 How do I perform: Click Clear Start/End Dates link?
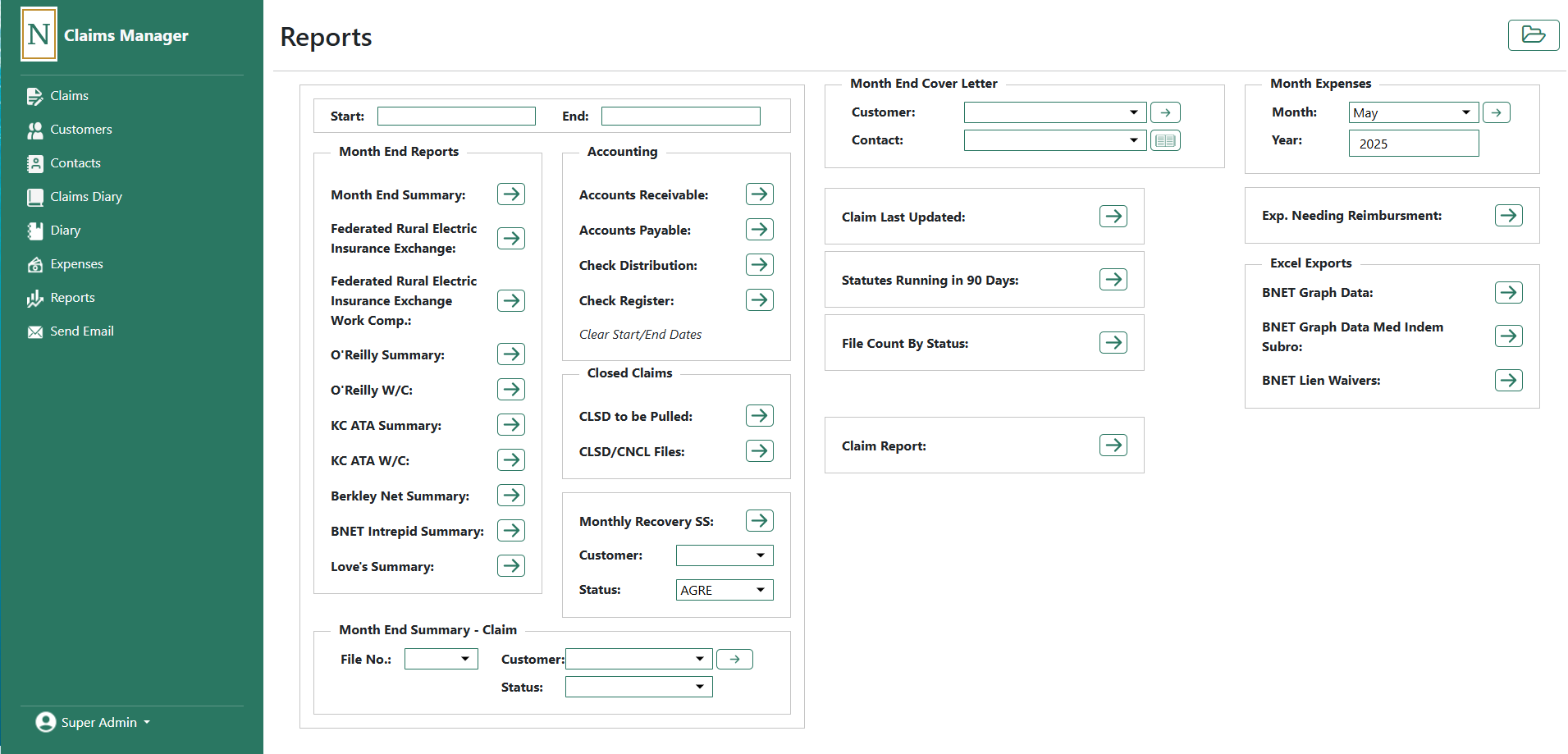coord(640,335)
